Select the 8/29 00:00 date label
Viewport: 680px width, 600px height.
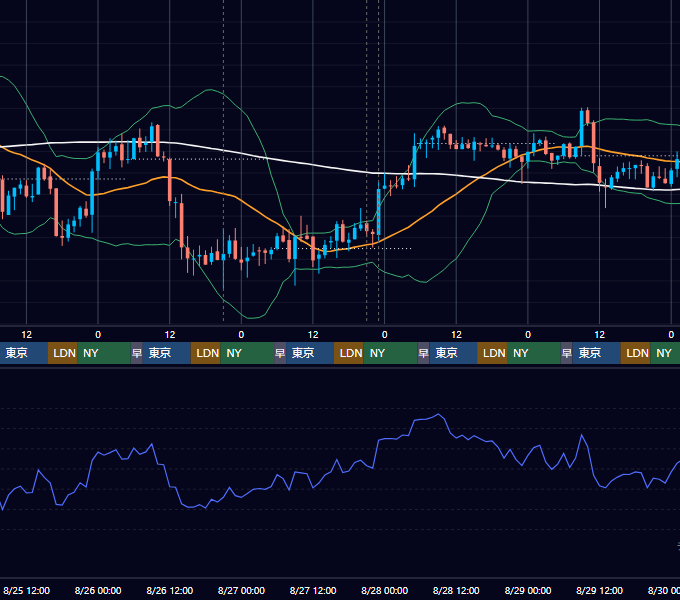[x=528, y=590]
